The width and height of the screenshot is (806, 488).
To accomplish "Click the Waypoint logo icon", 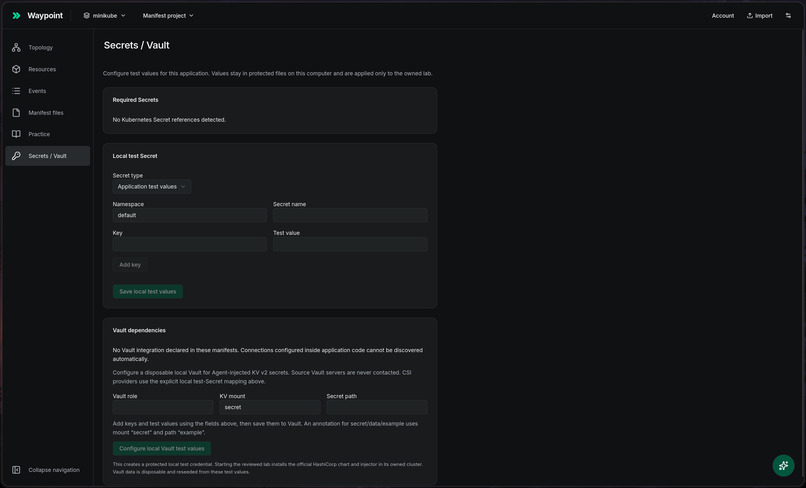I will 16,15.
